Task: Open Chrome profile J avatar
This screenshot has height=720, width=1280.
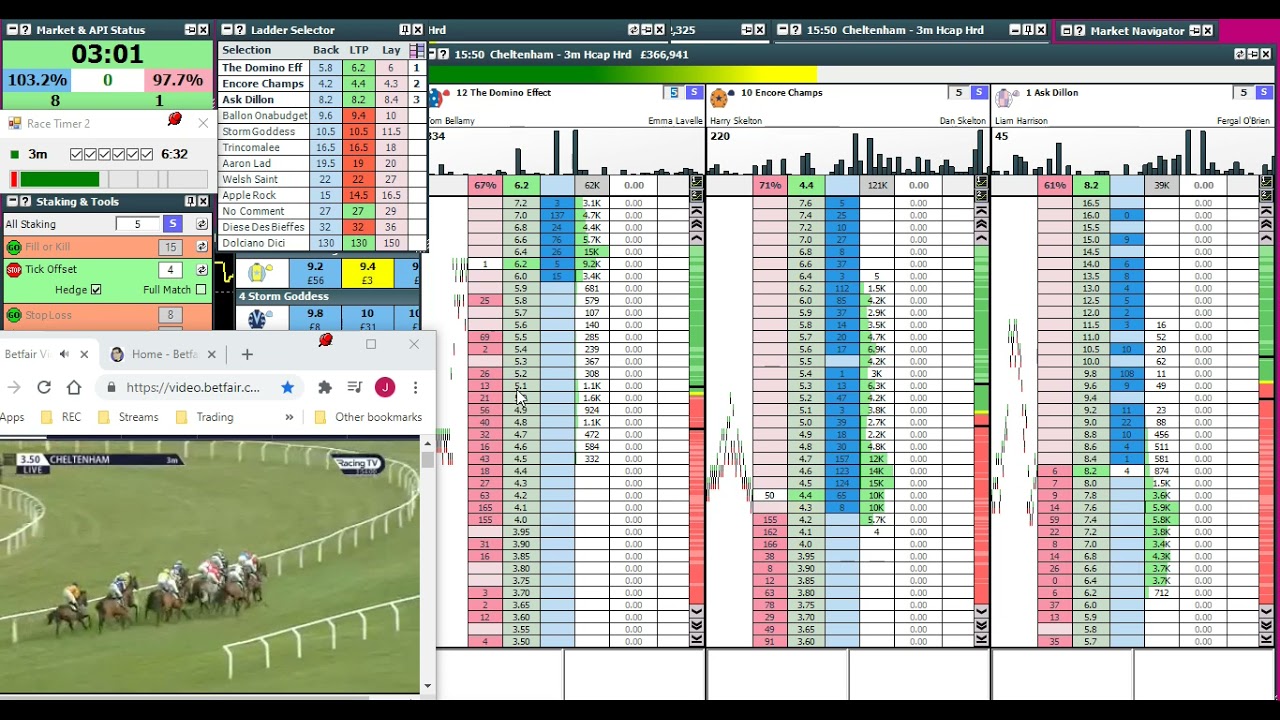Action: (384, 387)
